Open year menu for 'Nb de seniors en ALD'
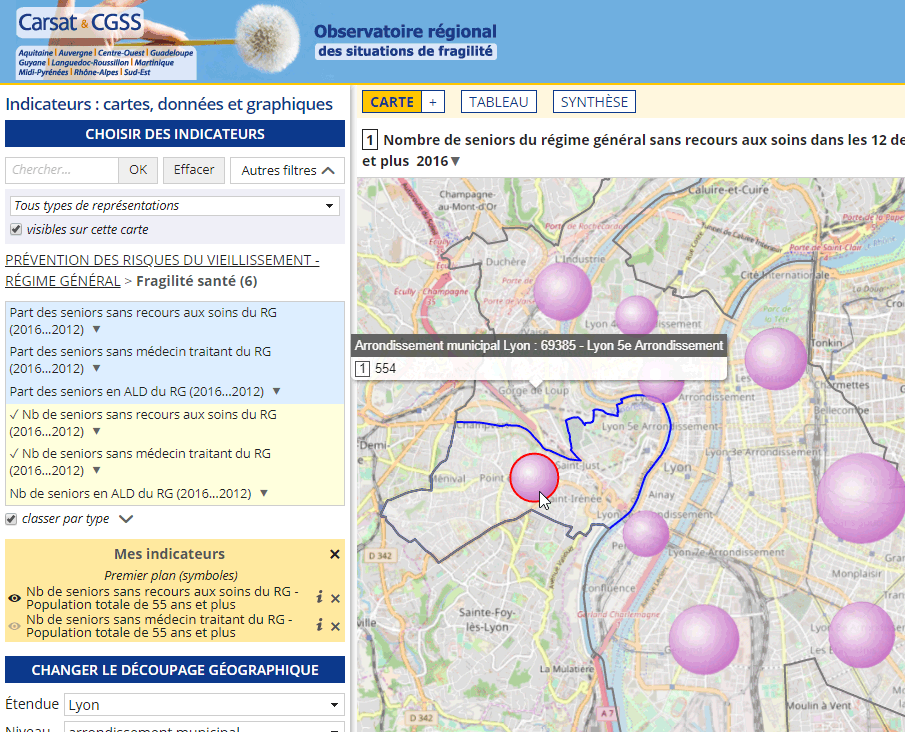 pyautogui.click(x=264, y=494)
